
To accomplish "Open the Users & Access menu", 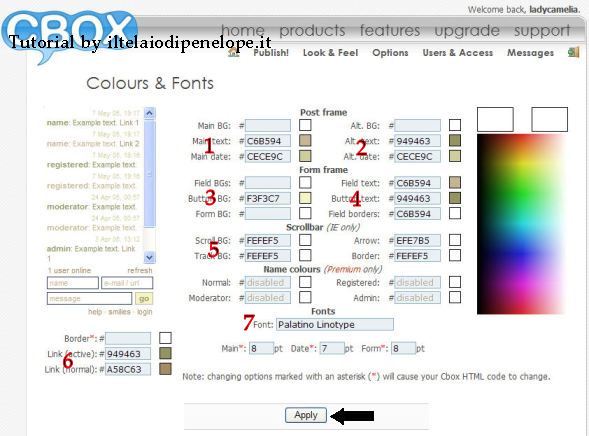I will [458, 53].
